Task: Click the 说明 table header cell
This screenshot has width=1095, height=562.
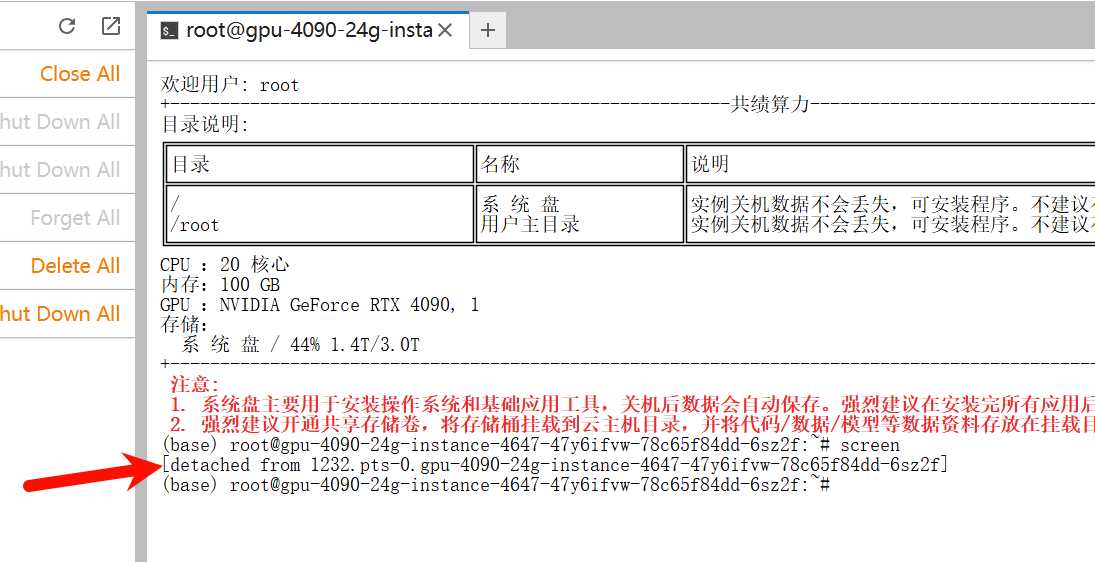Action: [x=890, y=164]
